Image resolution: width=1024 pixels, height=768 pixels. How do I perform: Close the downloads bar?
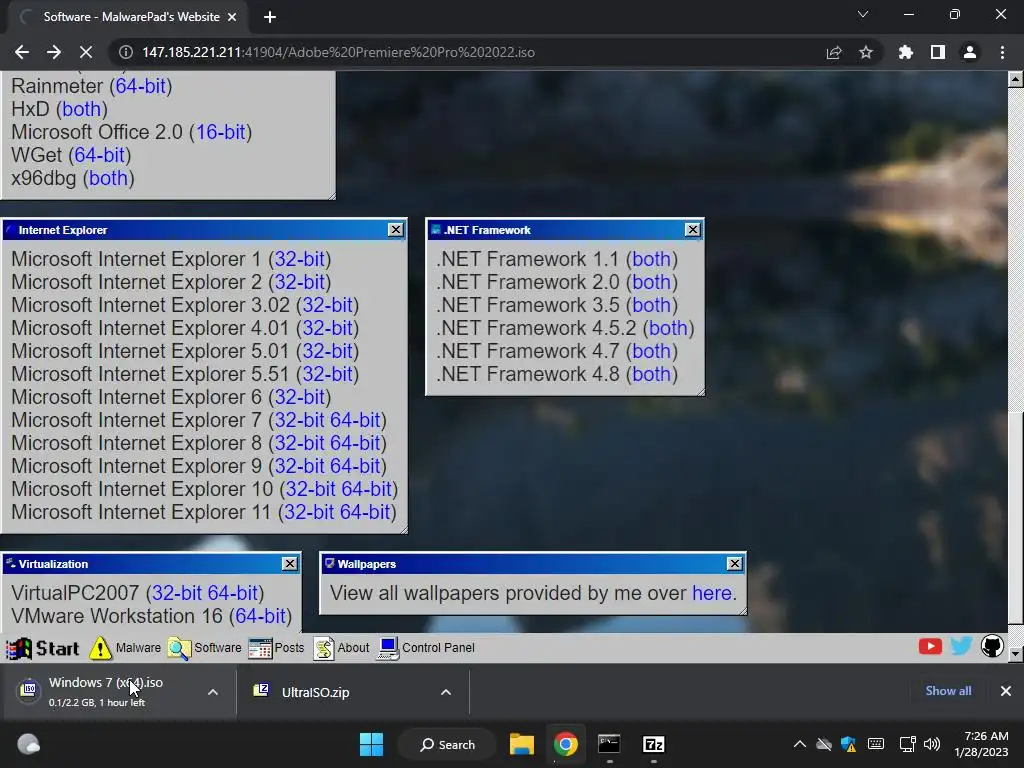point(1006,691)
